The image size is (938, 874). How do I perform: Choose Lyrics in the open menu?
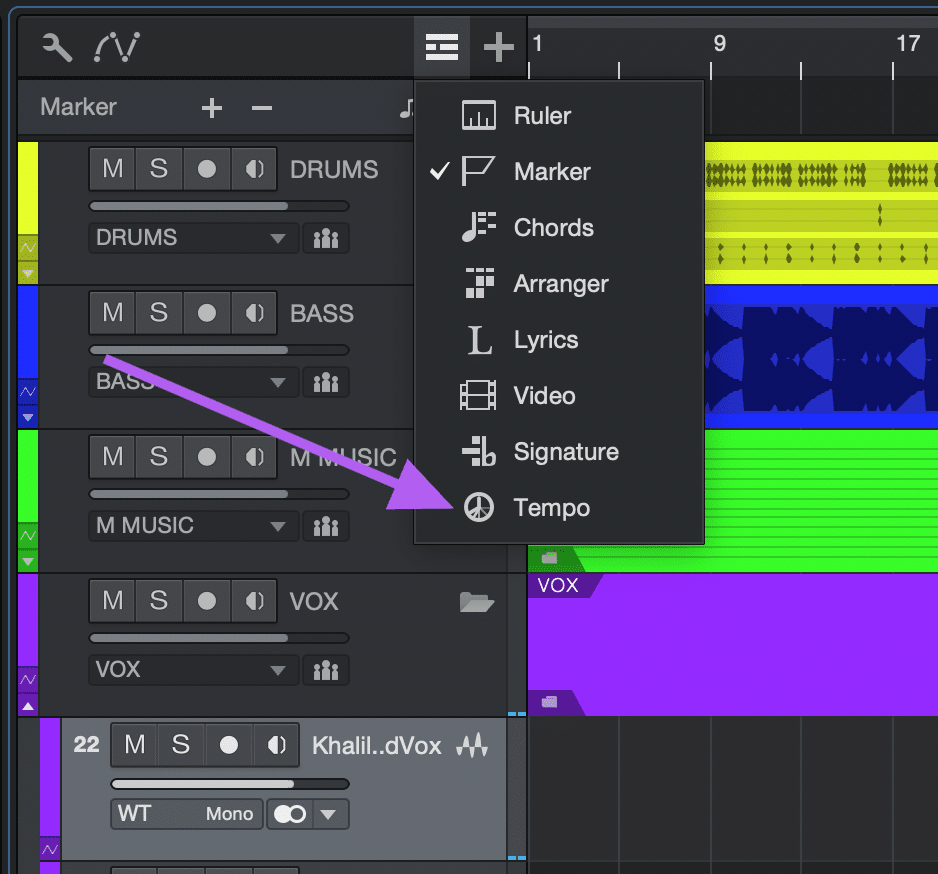(x=547, y=339)
